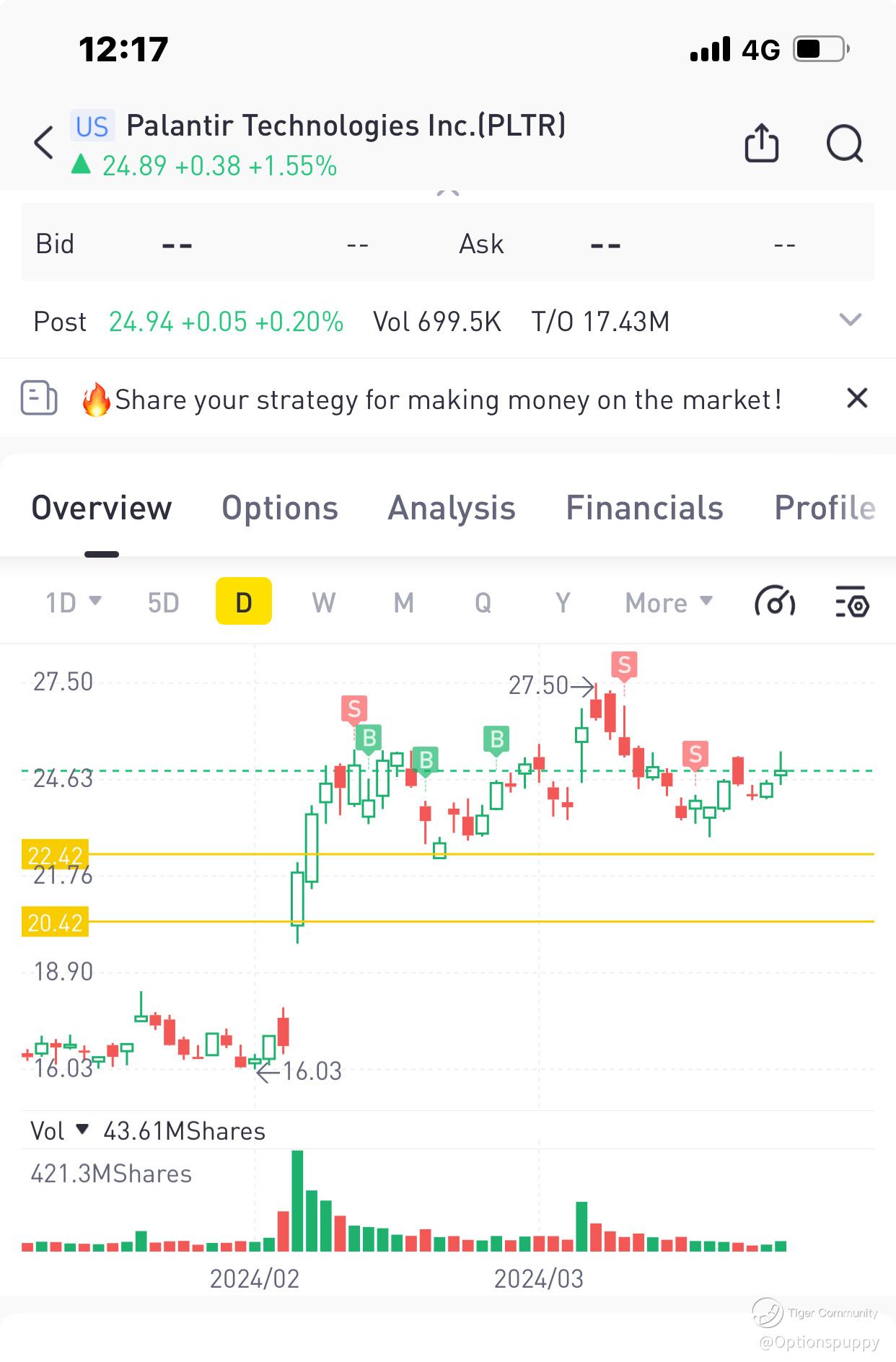The height and width of the screenshot is (1362, 896).
Task: Switch the chart to W weekly interval
Action: (324, 602)
